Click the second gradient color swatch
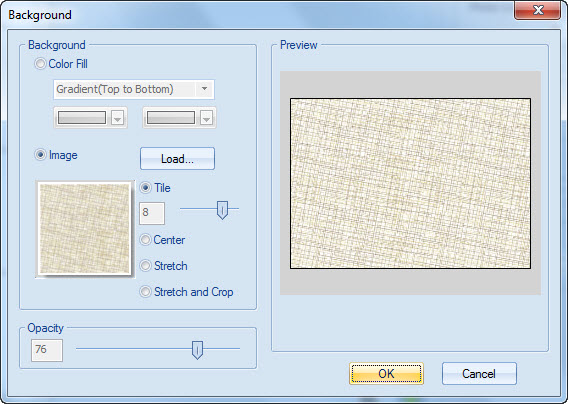568x404 pixels. pos(171,118)
